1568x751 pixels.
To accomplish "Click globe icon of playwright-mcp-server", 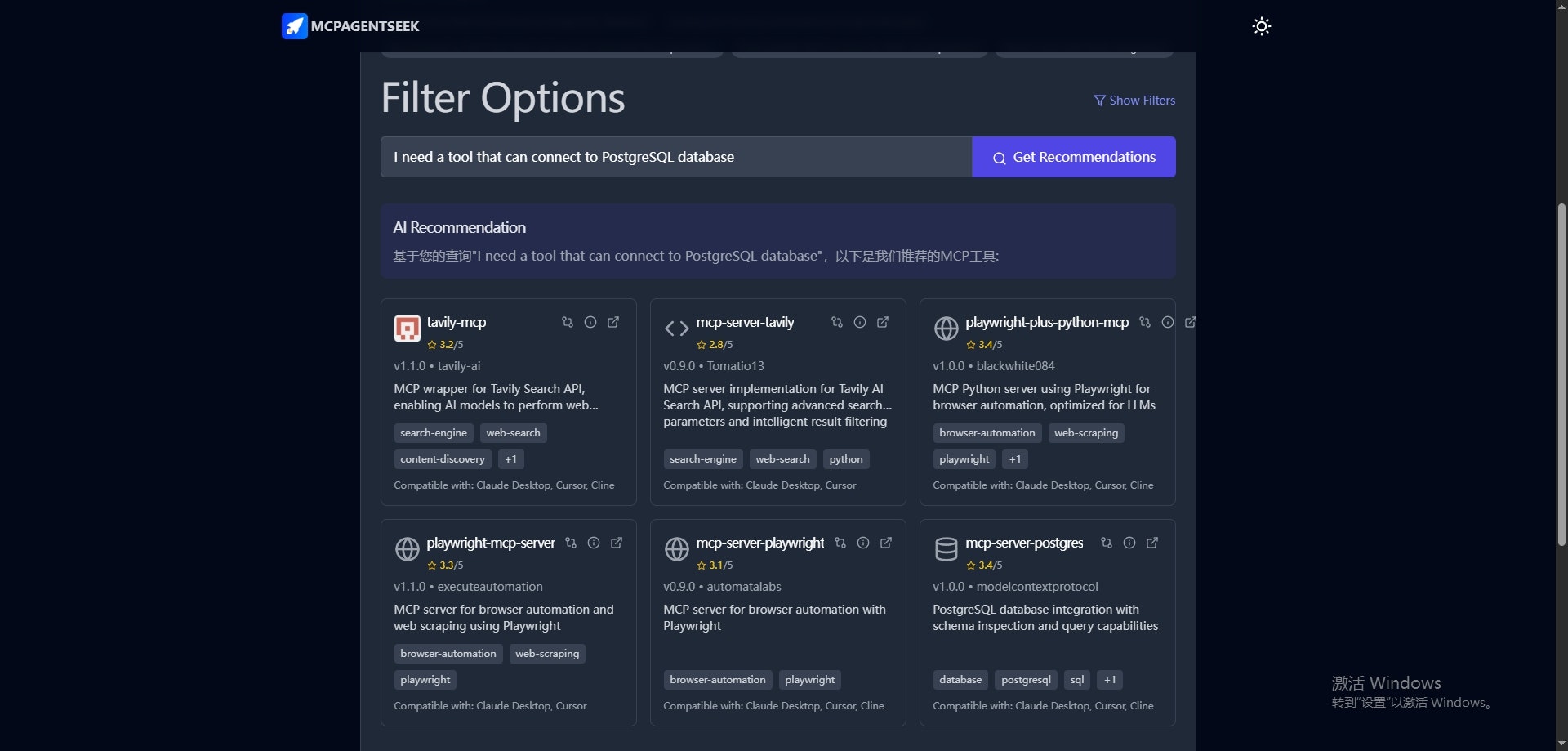I will pyautogui.click(x=407, y=549).
